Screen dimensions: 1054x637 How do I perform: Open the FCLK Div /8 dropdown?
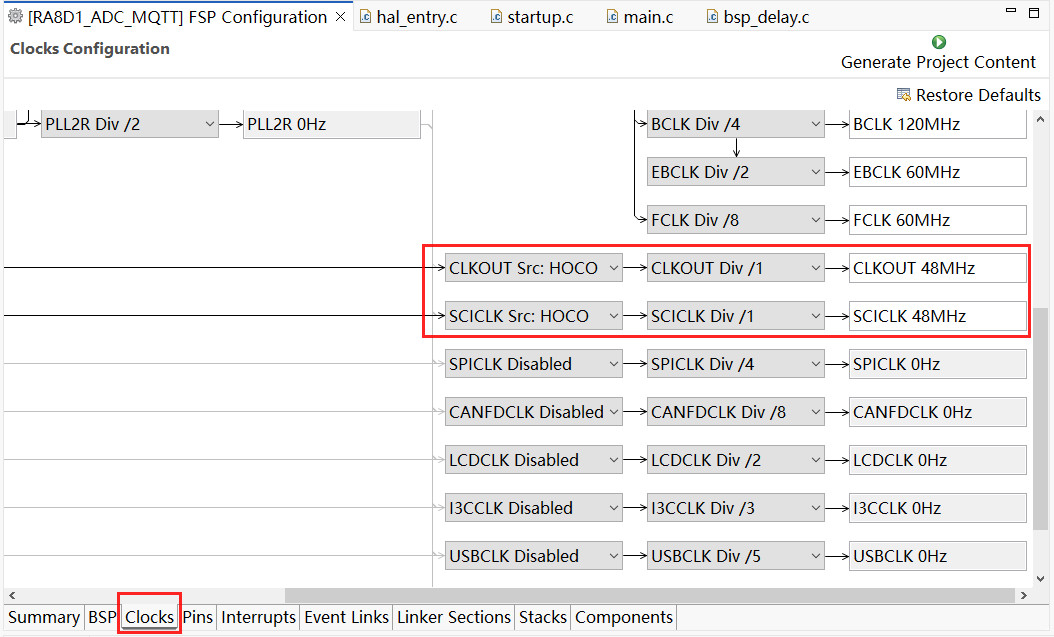click(735, 220)
